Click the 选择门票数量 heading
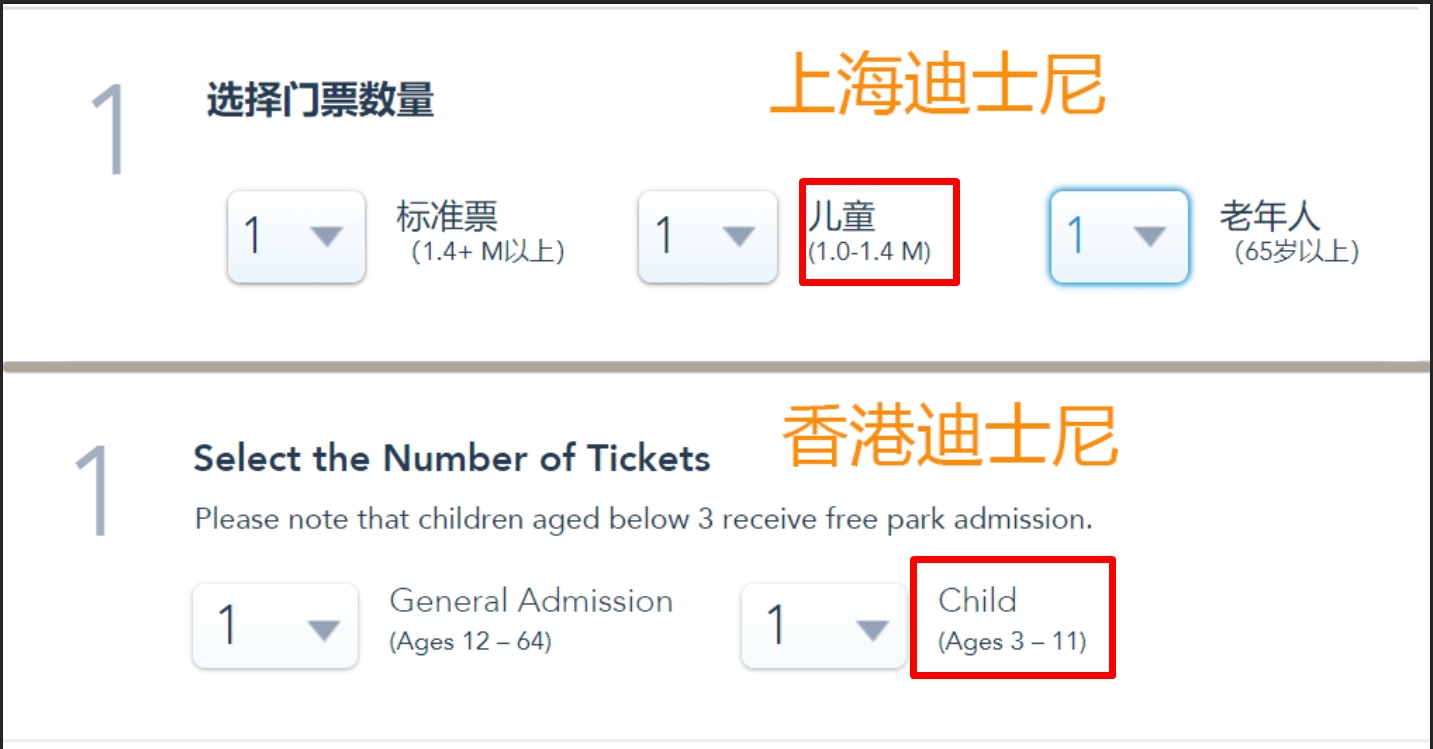 pos(320,101)
